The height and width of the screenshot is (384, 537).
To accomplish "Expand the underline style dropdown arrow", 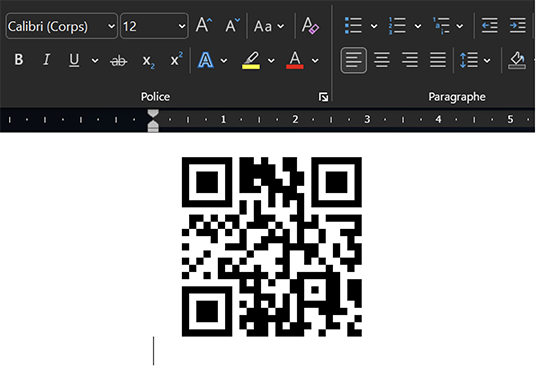I will (95, 61).
